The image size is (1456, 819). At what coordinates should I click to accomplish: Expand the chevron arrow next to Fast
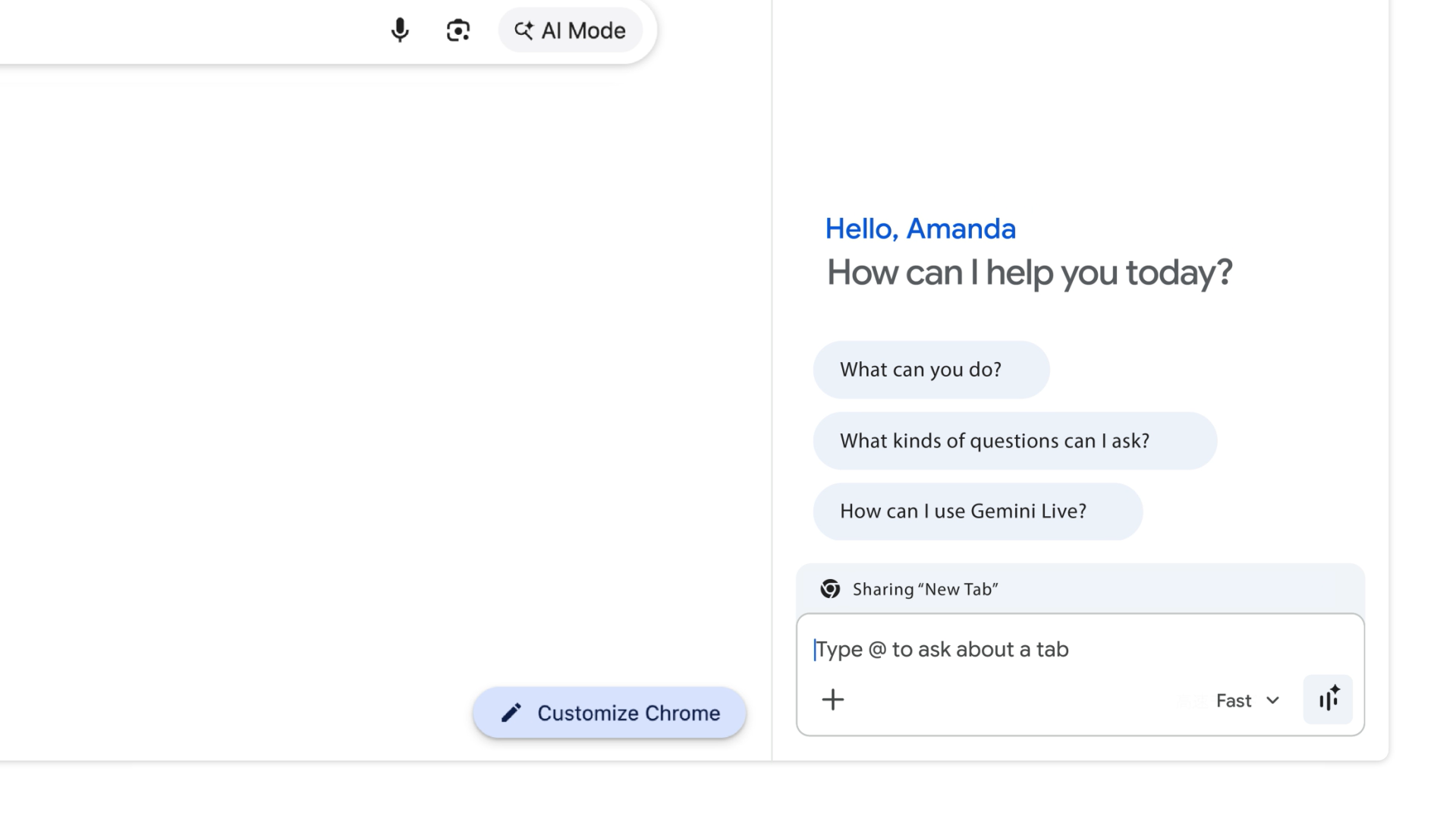point(1273,701)
